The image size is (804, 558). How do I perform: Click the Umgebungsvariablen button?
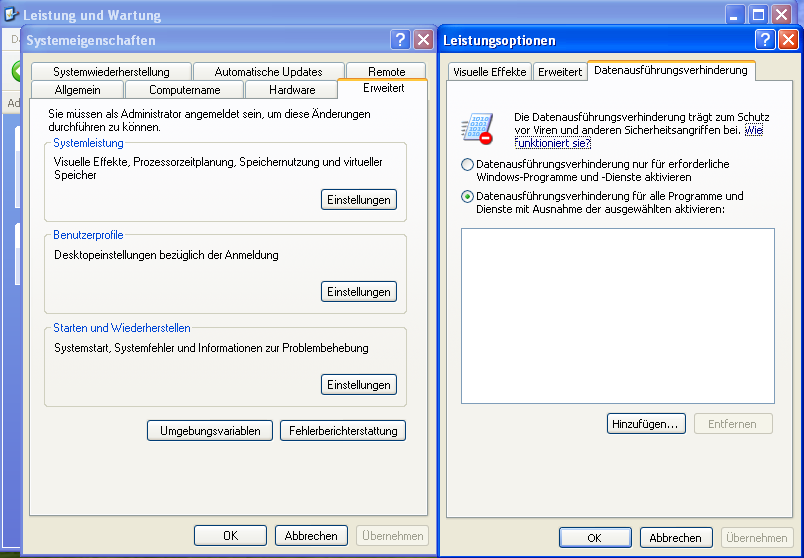tap(210, 431)
